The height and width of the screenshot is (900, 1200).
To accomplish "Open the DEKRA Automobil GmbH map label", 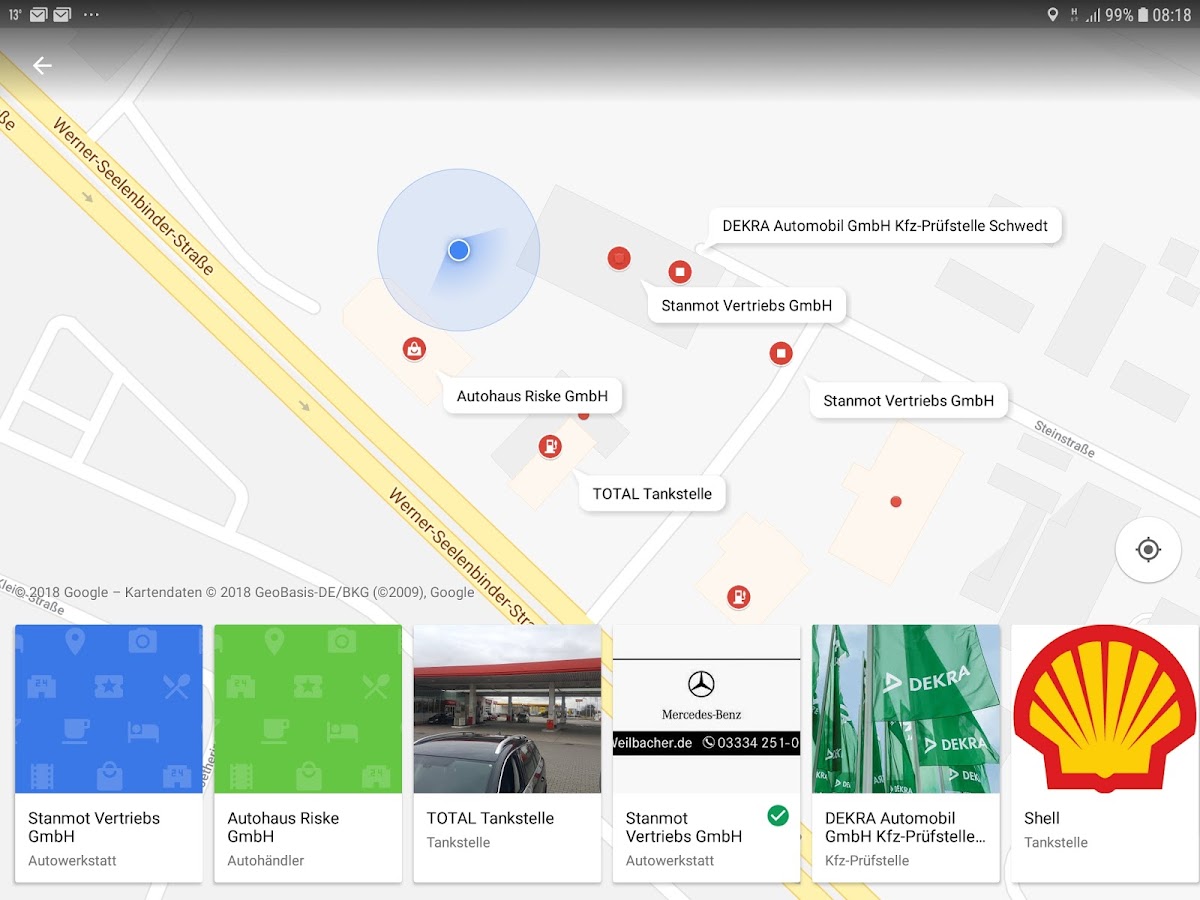I will click(x=884, y=226).
